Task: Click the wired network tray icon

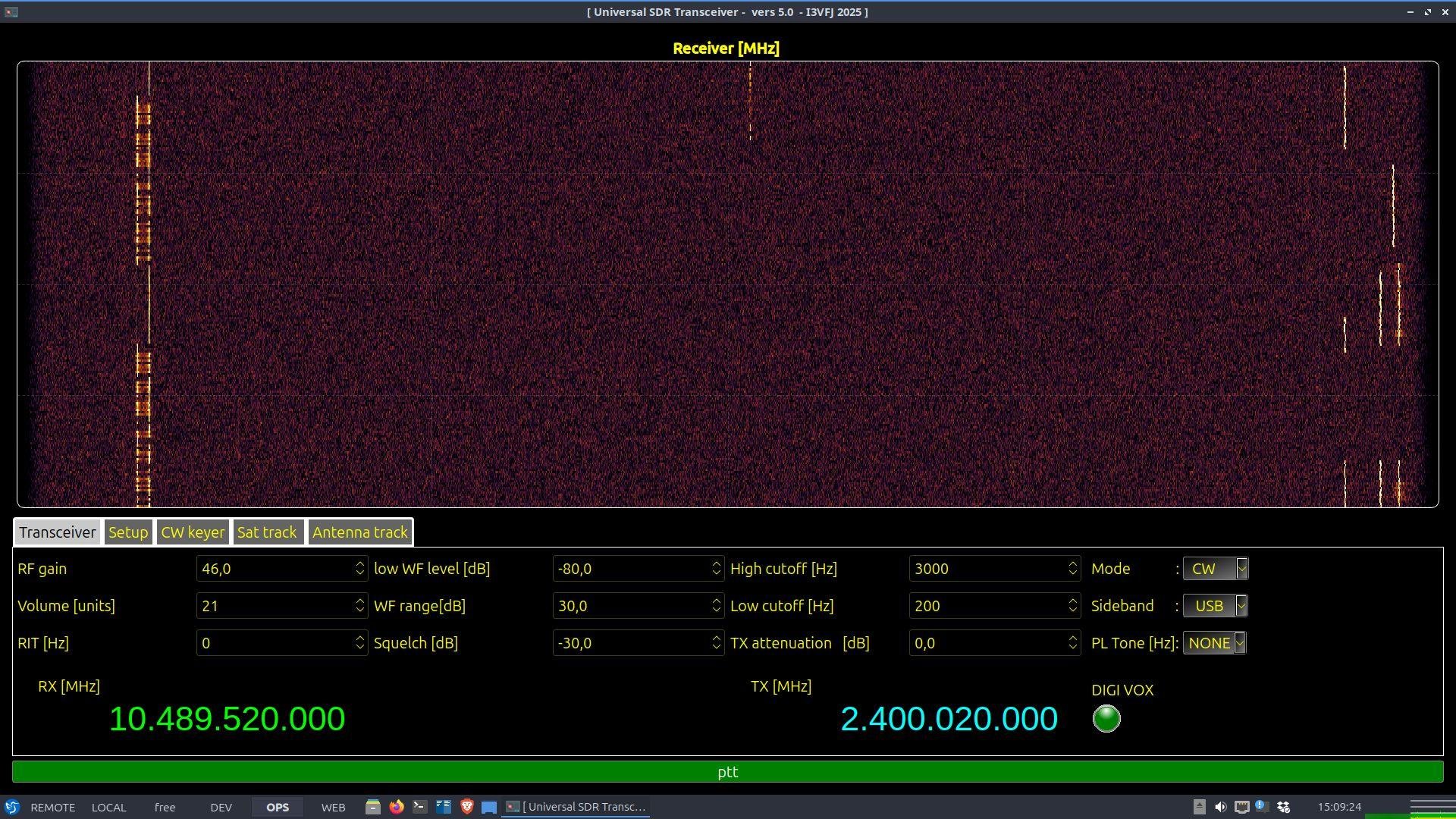Action: tap(1241, 807)
